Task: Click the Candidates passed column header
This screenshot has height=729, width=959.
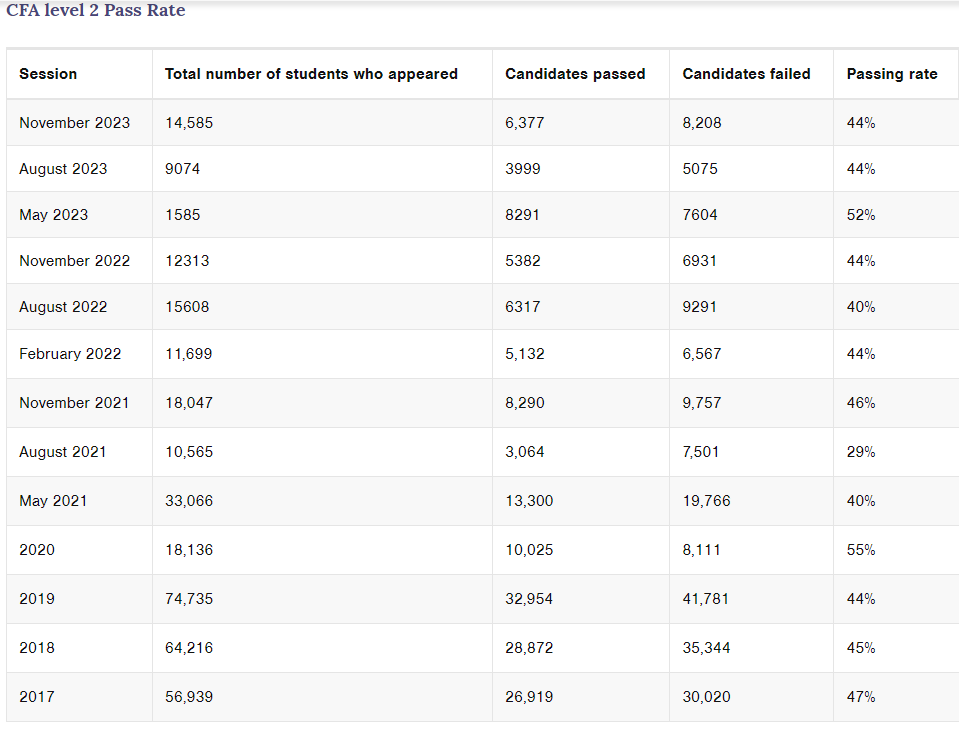Action: pos(575,74)
